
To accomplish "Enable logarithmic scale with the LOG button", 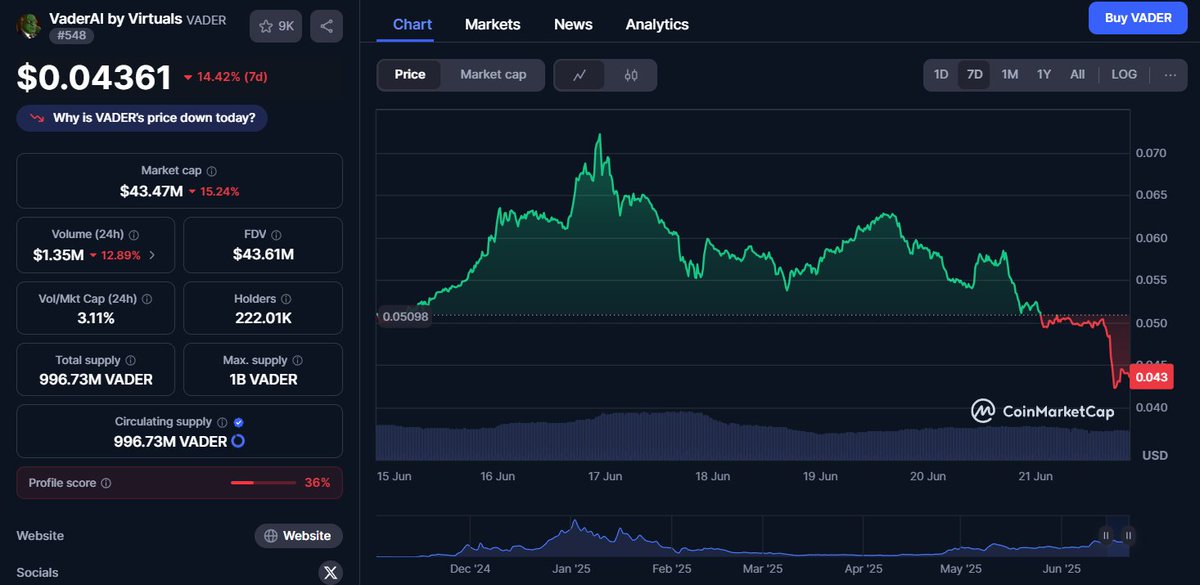I will 1123,74.
